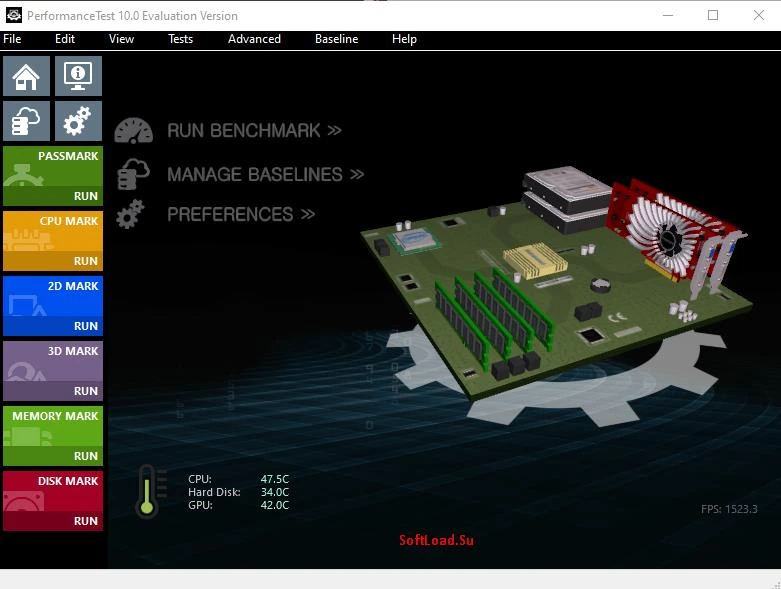Open the Baseline menu

pos(336,39)
